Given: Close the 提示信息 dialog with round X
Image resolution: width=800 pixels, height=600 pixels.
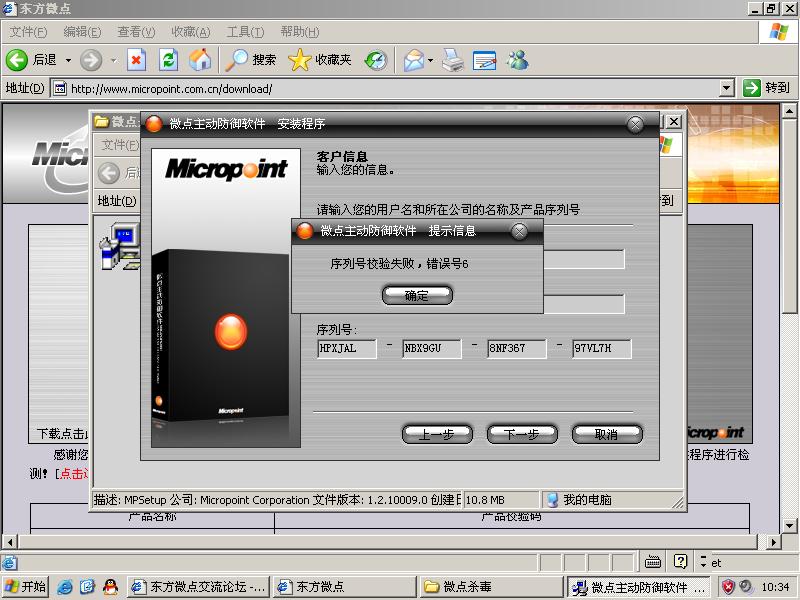Looking at the screenshot, I should tap(519, 232).
